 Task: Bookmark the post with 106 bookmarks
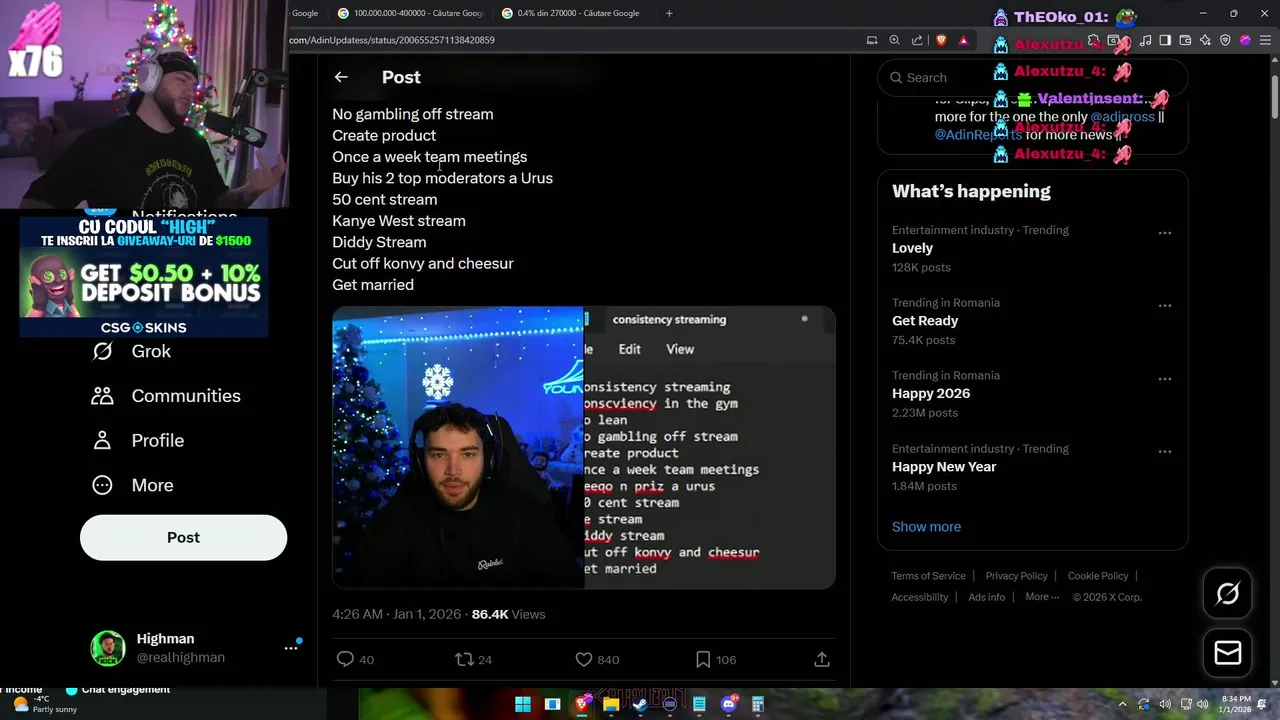click(703, 659)
